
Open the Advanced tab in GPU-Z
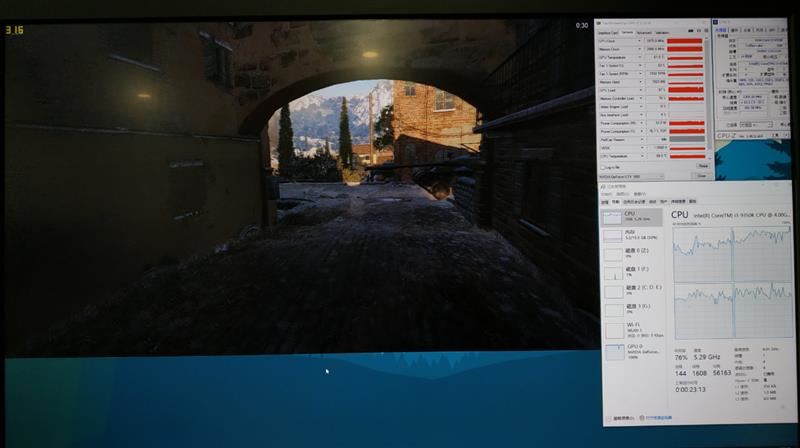(644, 33)
